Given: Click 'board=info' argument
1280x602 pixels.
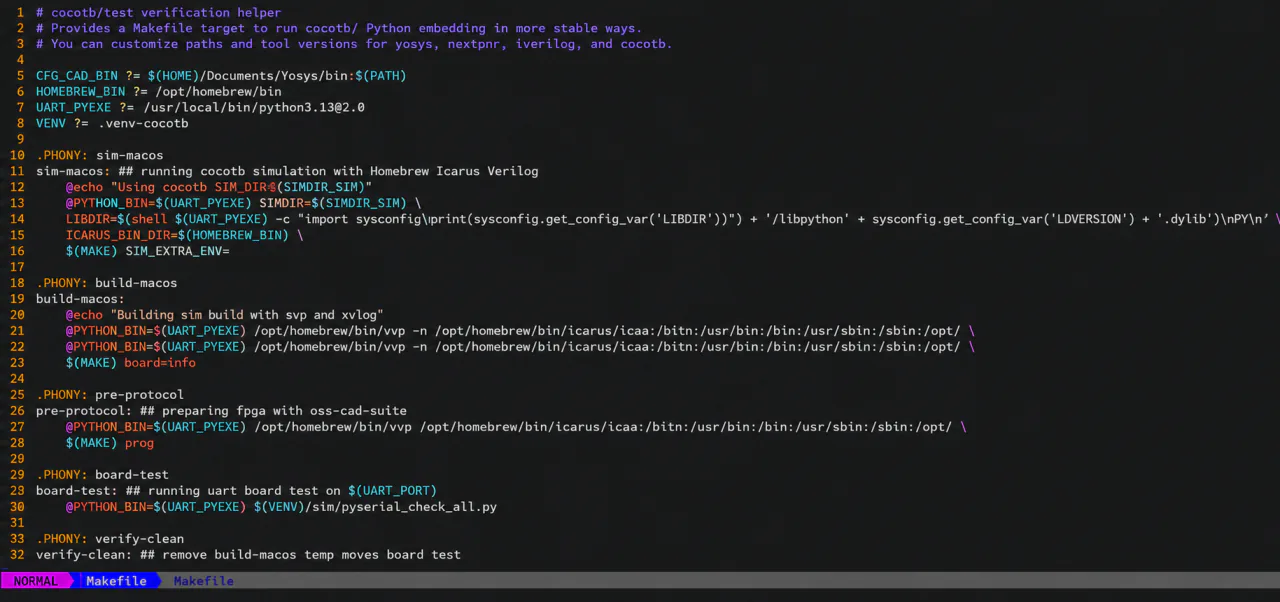Looking at the screenshot, I should click(160, 364).
